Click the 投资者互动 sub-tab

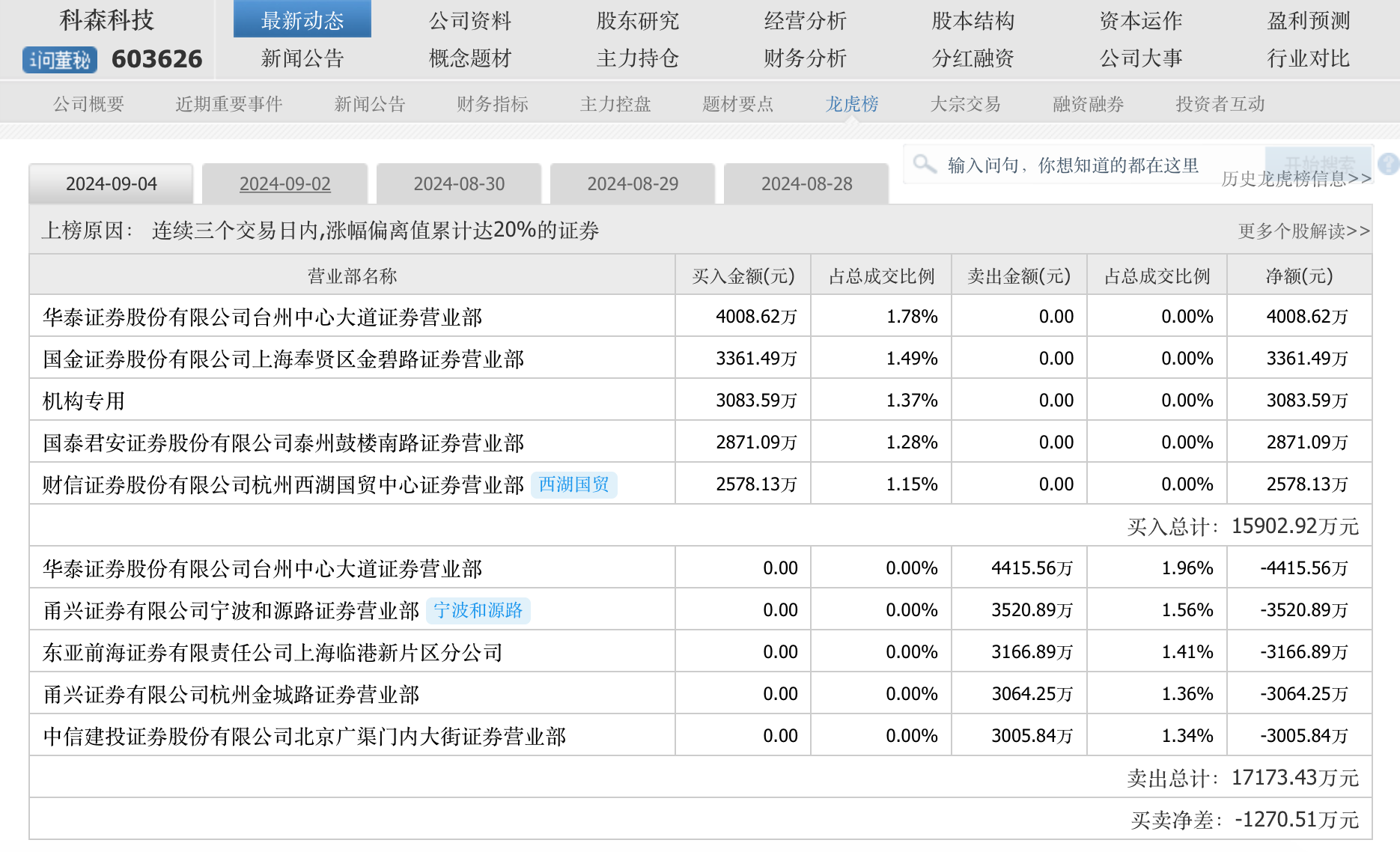point(1220,104)
